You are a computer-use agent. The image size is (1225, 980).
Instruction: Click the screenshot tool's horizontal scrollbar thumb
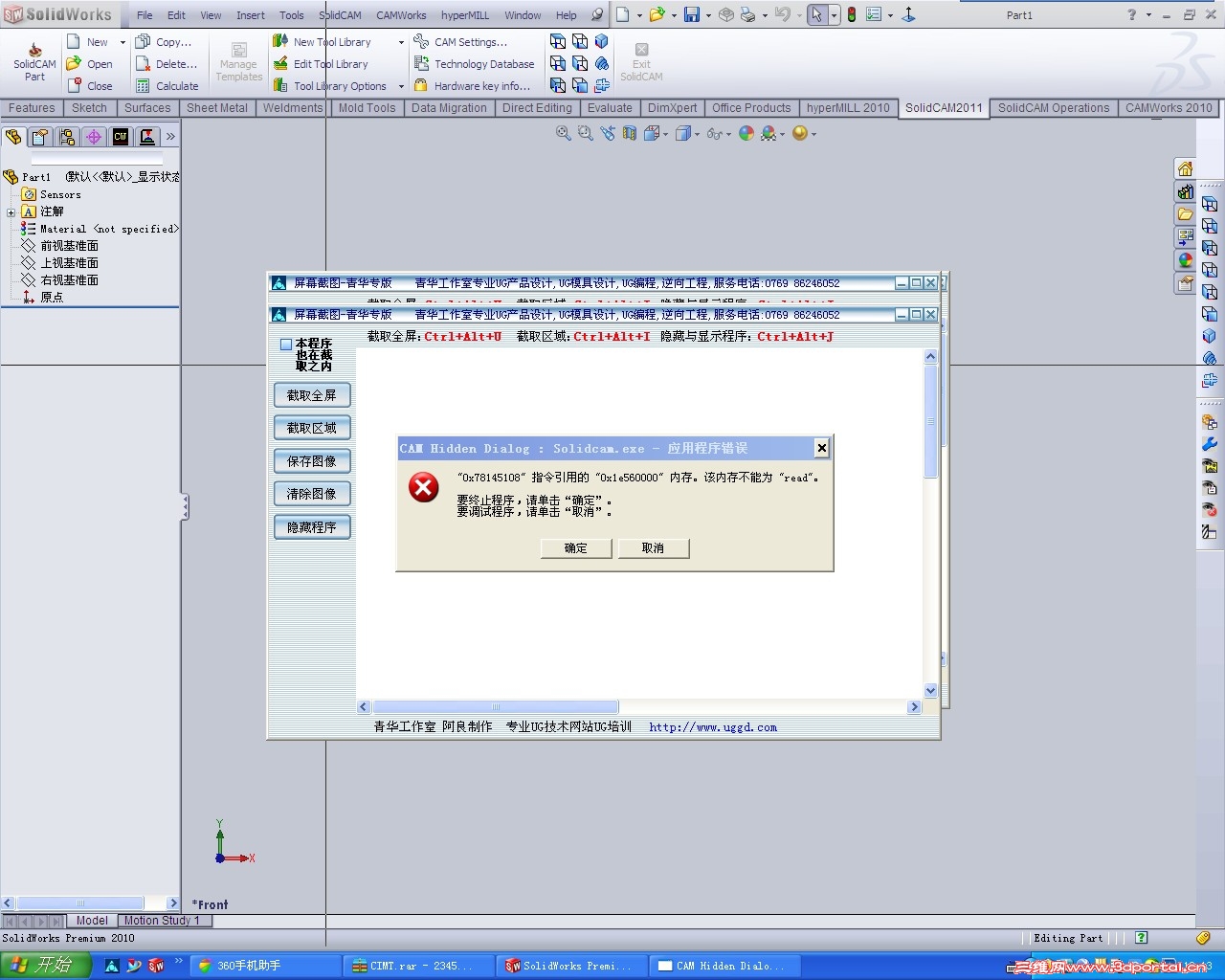pos(495,707)
